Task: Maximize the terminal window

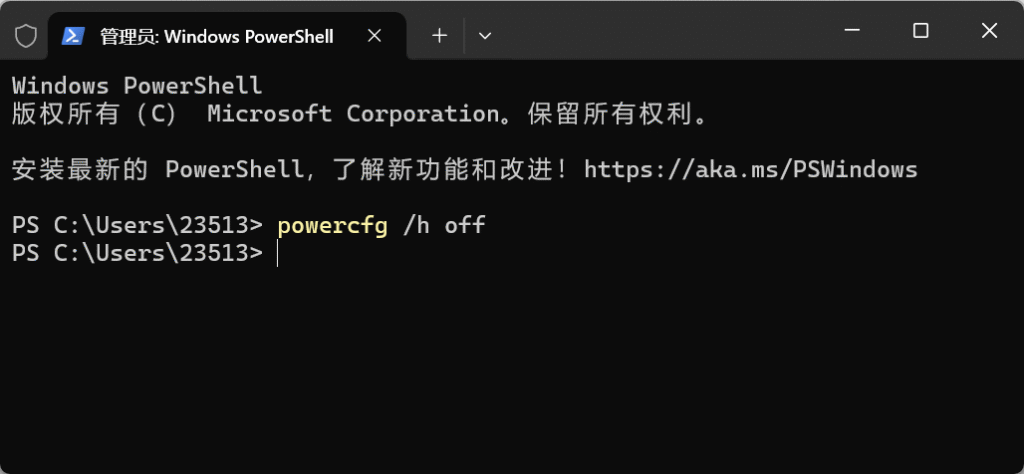Action: coord(921,31)
